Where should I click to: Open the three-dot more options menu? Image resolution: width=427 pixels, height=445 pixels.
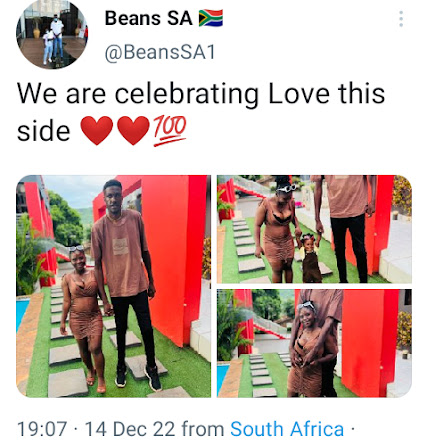point(401,19)
